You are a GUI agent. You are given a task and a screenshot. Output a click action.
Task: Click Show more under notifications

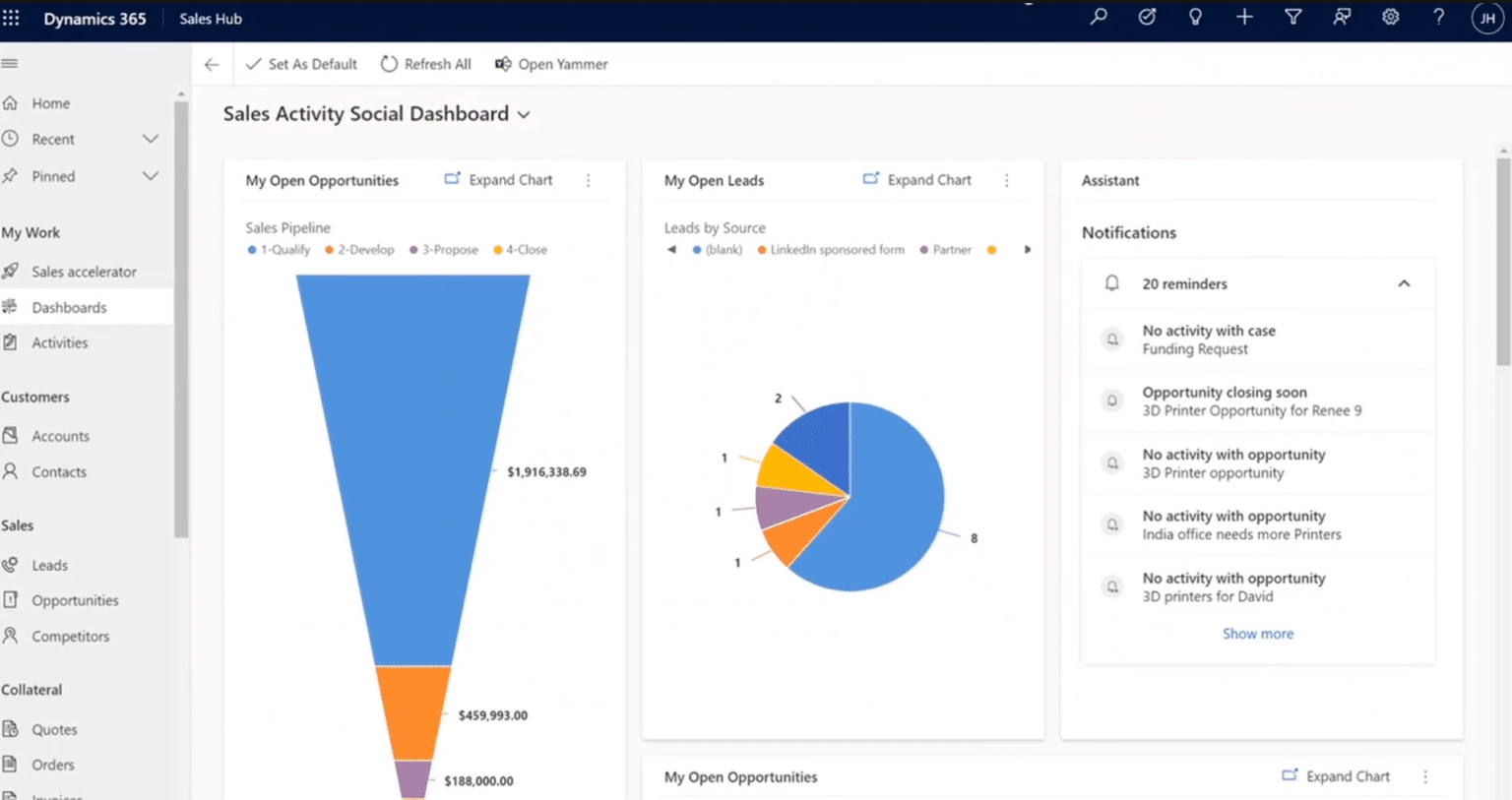pos(1258,634)
